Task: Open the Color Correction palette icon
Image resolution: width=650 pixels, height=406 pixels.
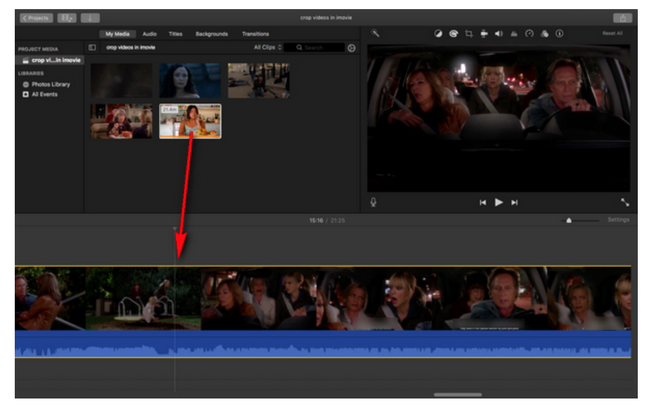Action: [x=453, y=33]
